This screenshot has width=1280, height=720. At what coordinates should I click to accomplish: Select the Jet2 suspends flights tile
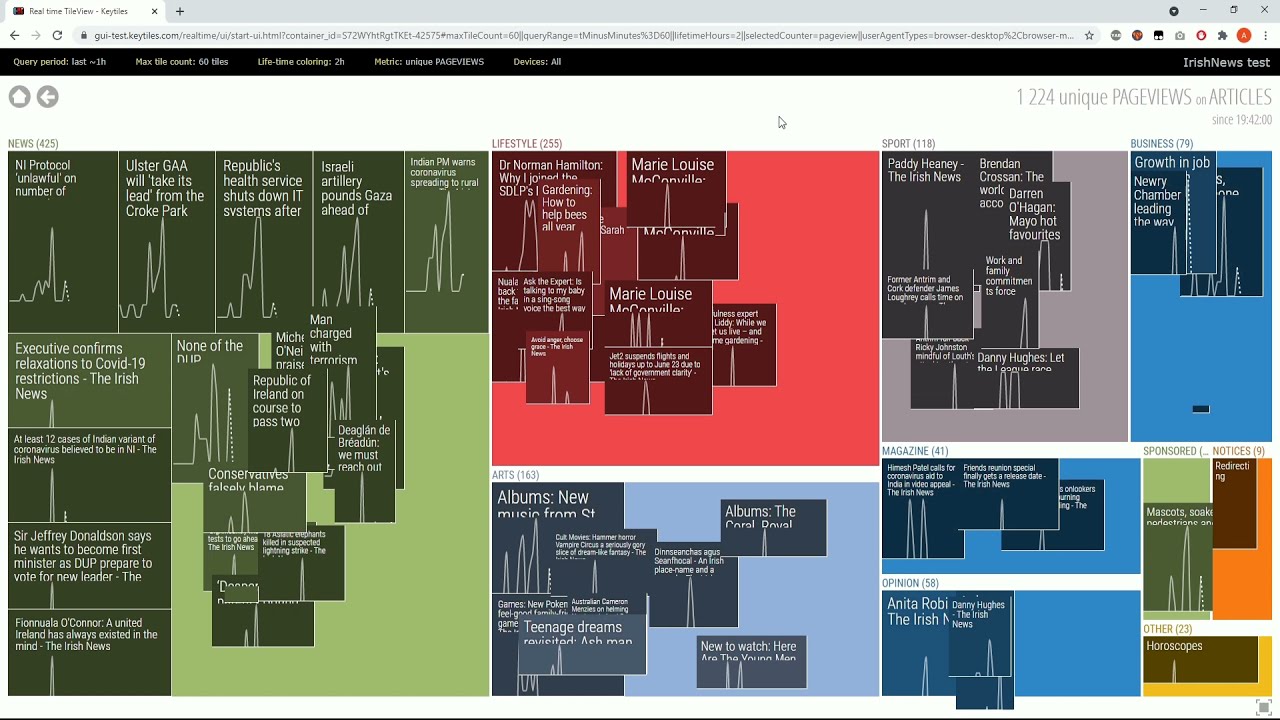click(658, 381)
